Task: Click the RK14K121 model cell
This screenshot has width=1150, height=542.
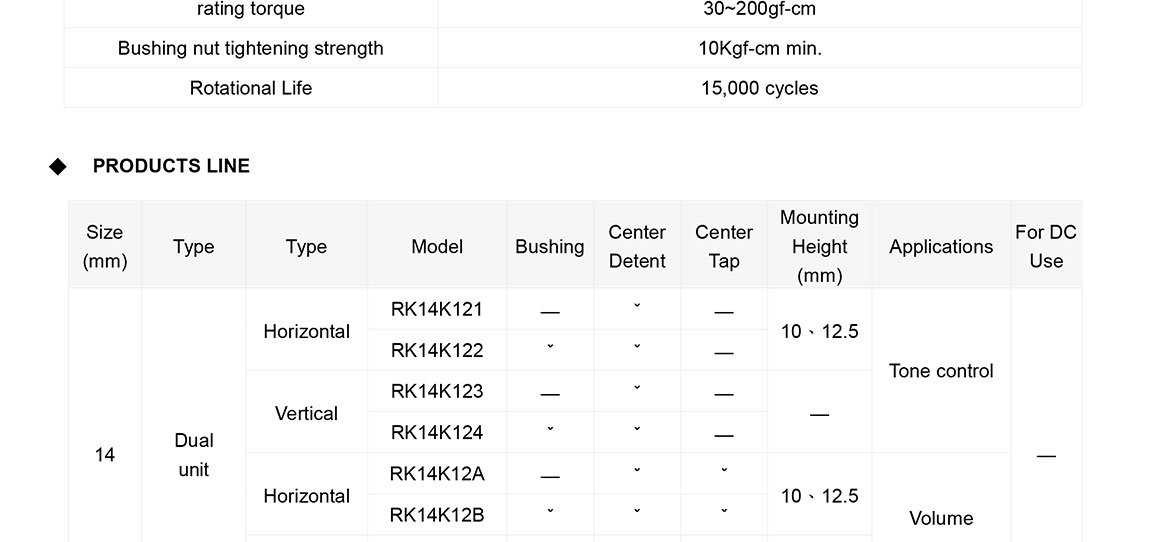Action: 437,309
